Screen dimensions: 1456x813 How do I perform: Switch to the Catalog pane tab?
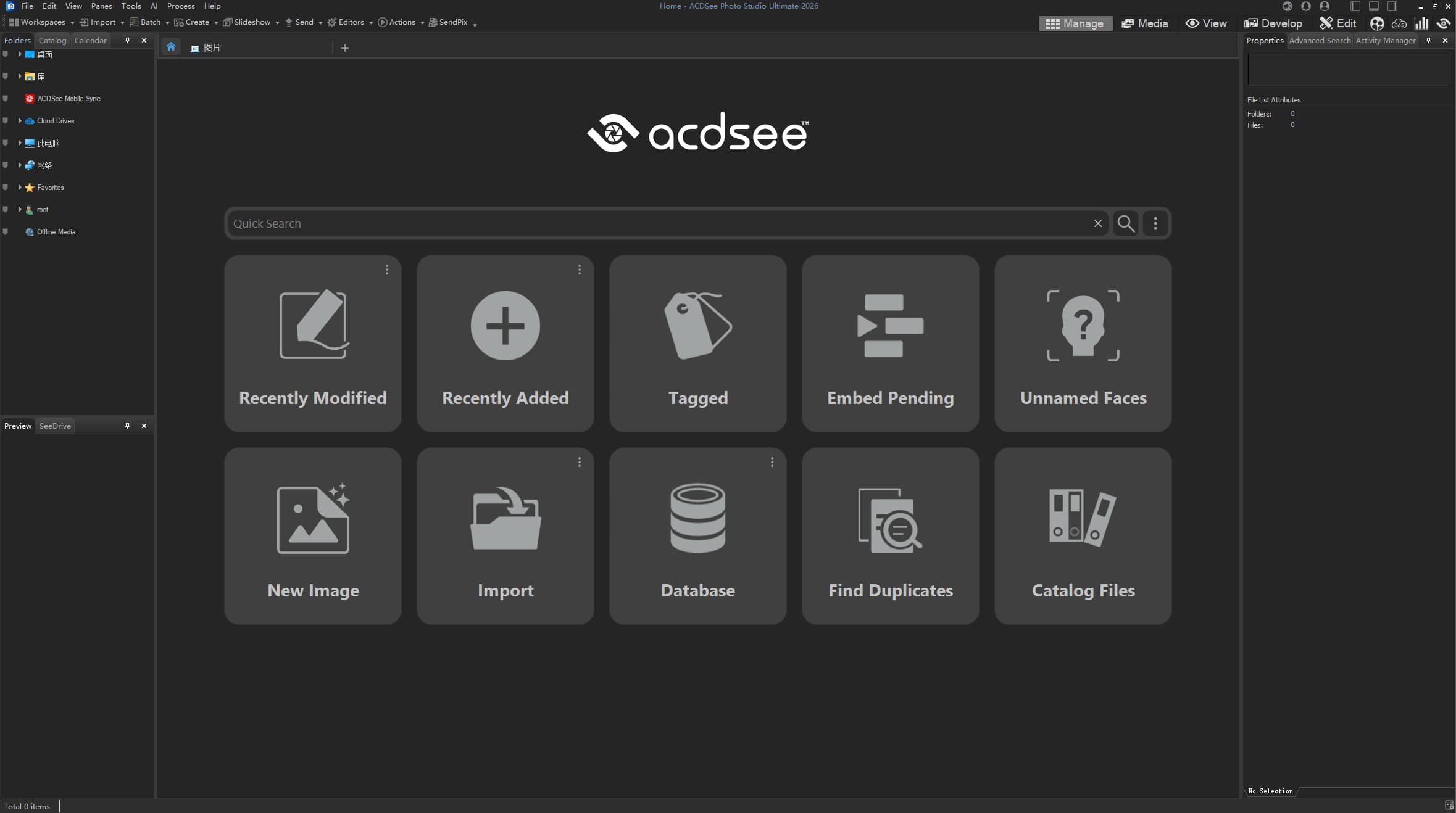coord(52,41)
